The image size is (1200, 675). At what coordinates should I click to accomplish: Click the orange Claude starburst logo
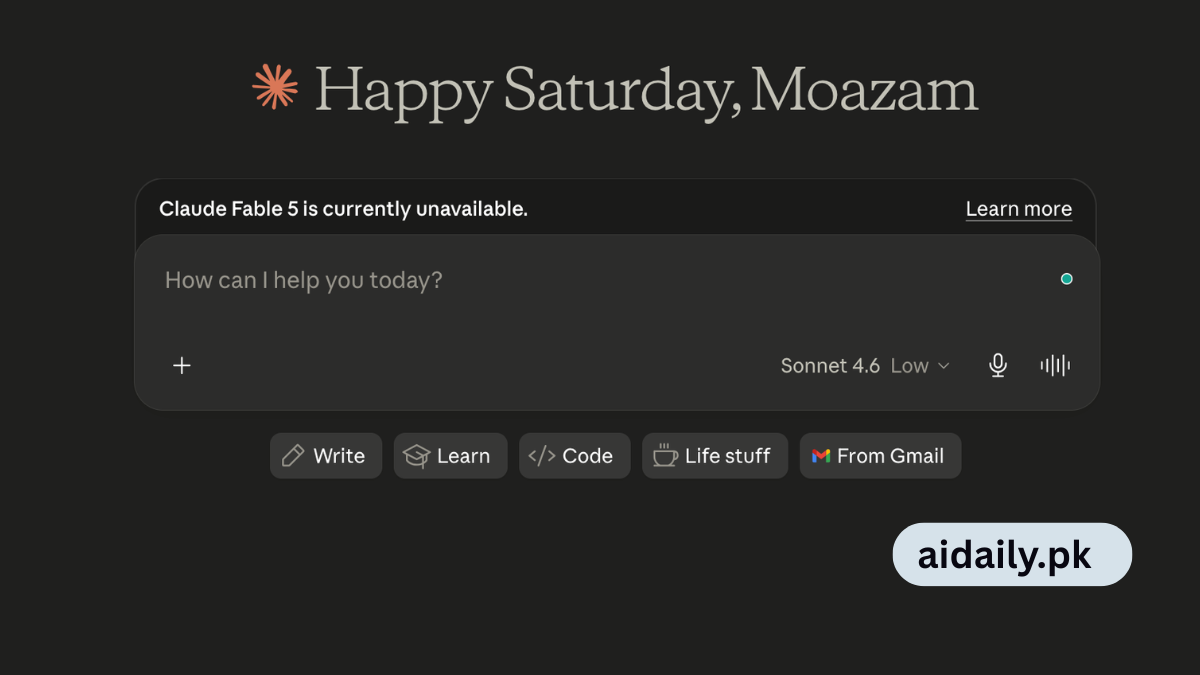click(275, 86)
